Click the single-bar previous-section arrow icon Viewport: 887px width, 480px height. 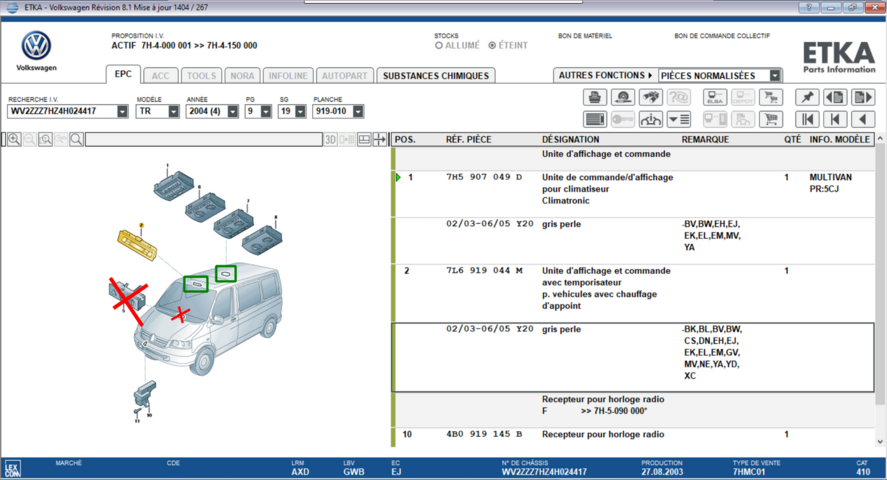(835, 119)
